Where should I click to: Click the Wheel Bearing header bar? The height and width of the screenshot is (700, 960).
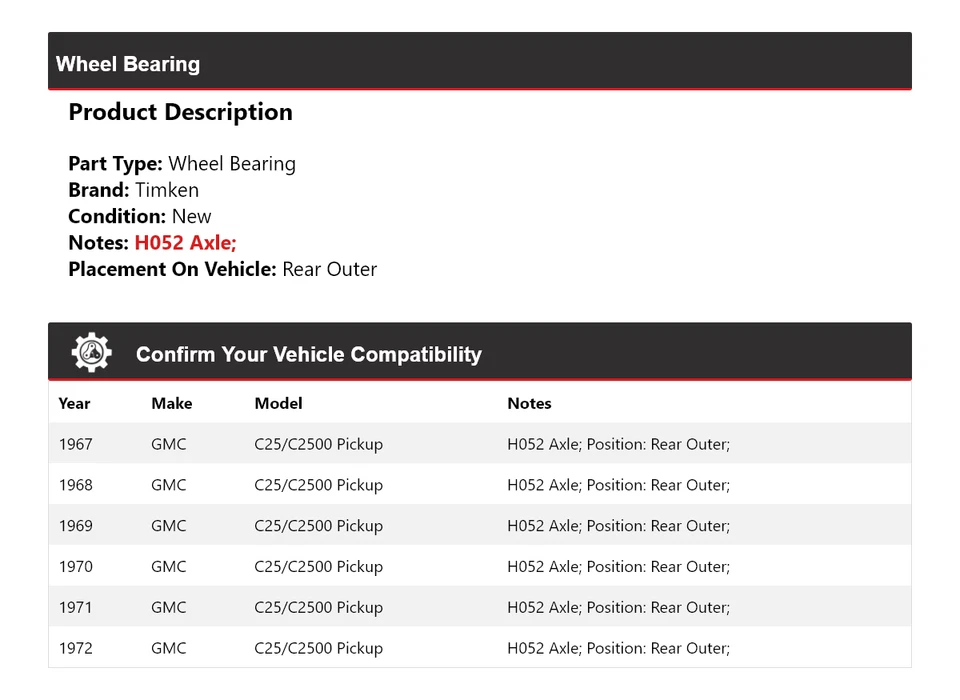480,64
